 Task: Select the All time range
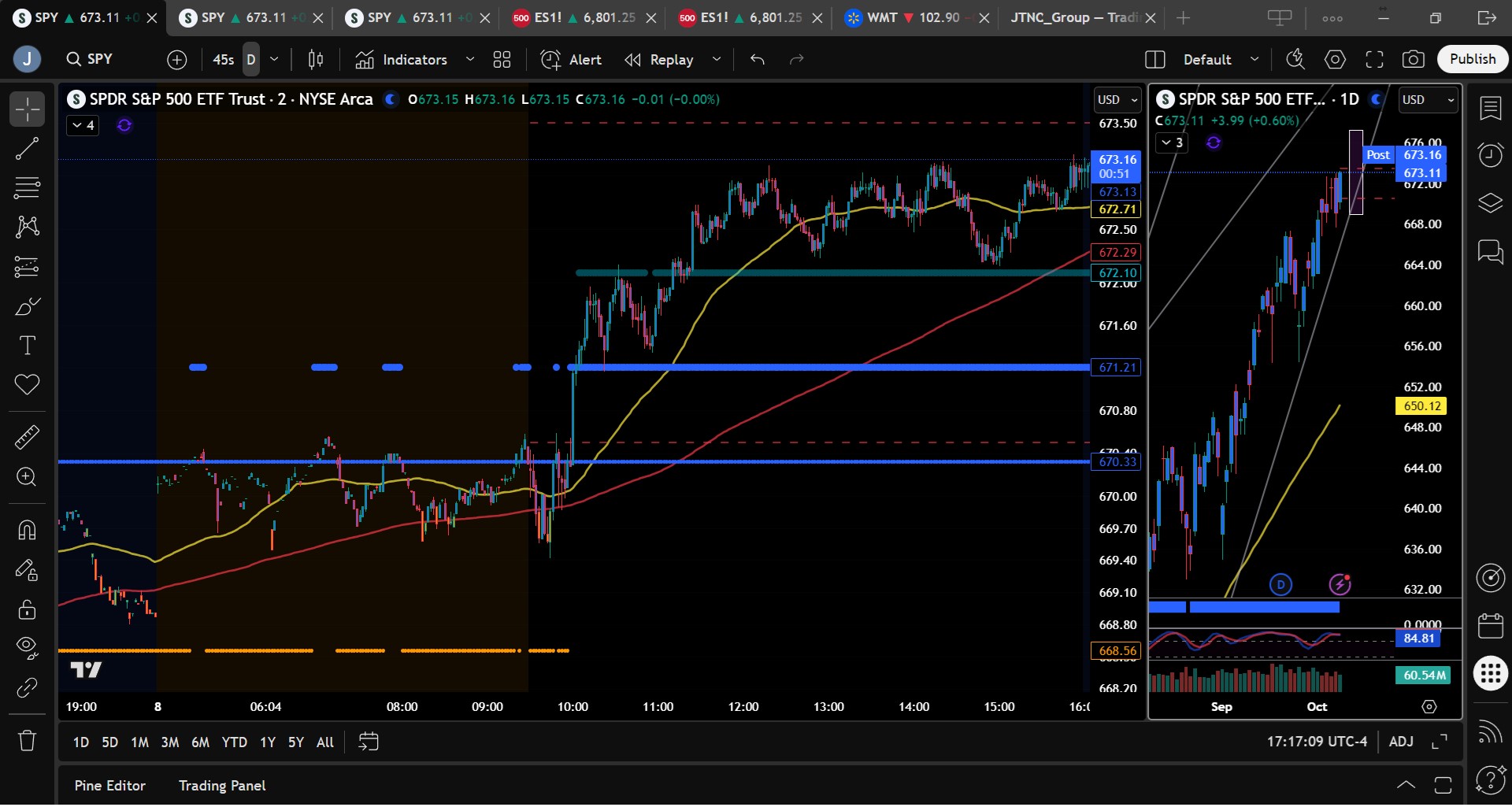click(x=325, y=742)
